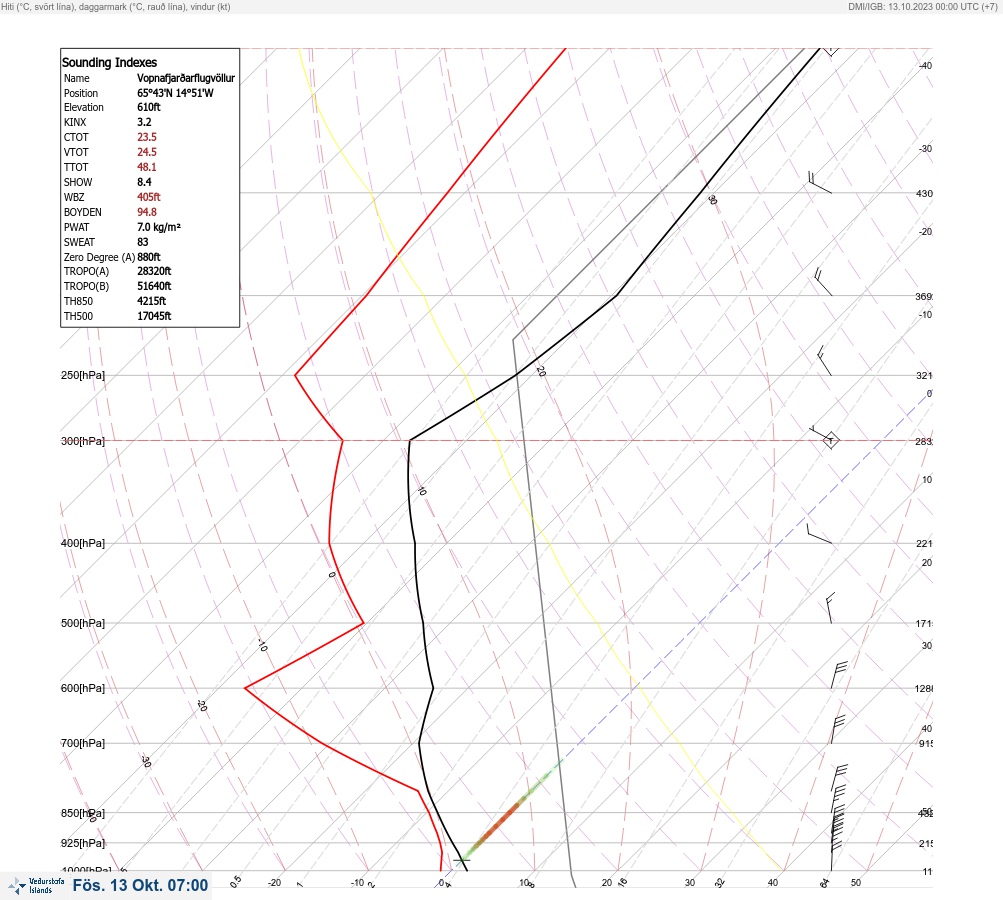The width and height of the screenshot is (1003, 900).
Task: Click the 'Sounding Indexes' heading
Action: (x=109, y=63)
